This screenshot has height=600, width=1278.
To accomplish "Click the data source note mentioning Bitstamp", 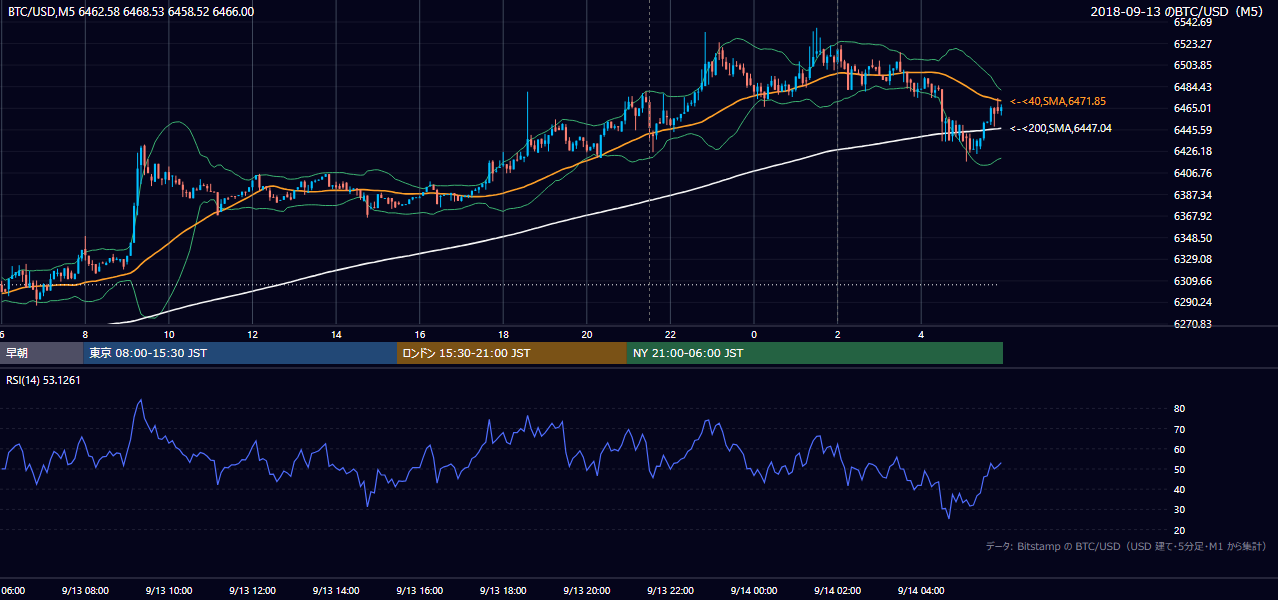I will point(1126,546).
